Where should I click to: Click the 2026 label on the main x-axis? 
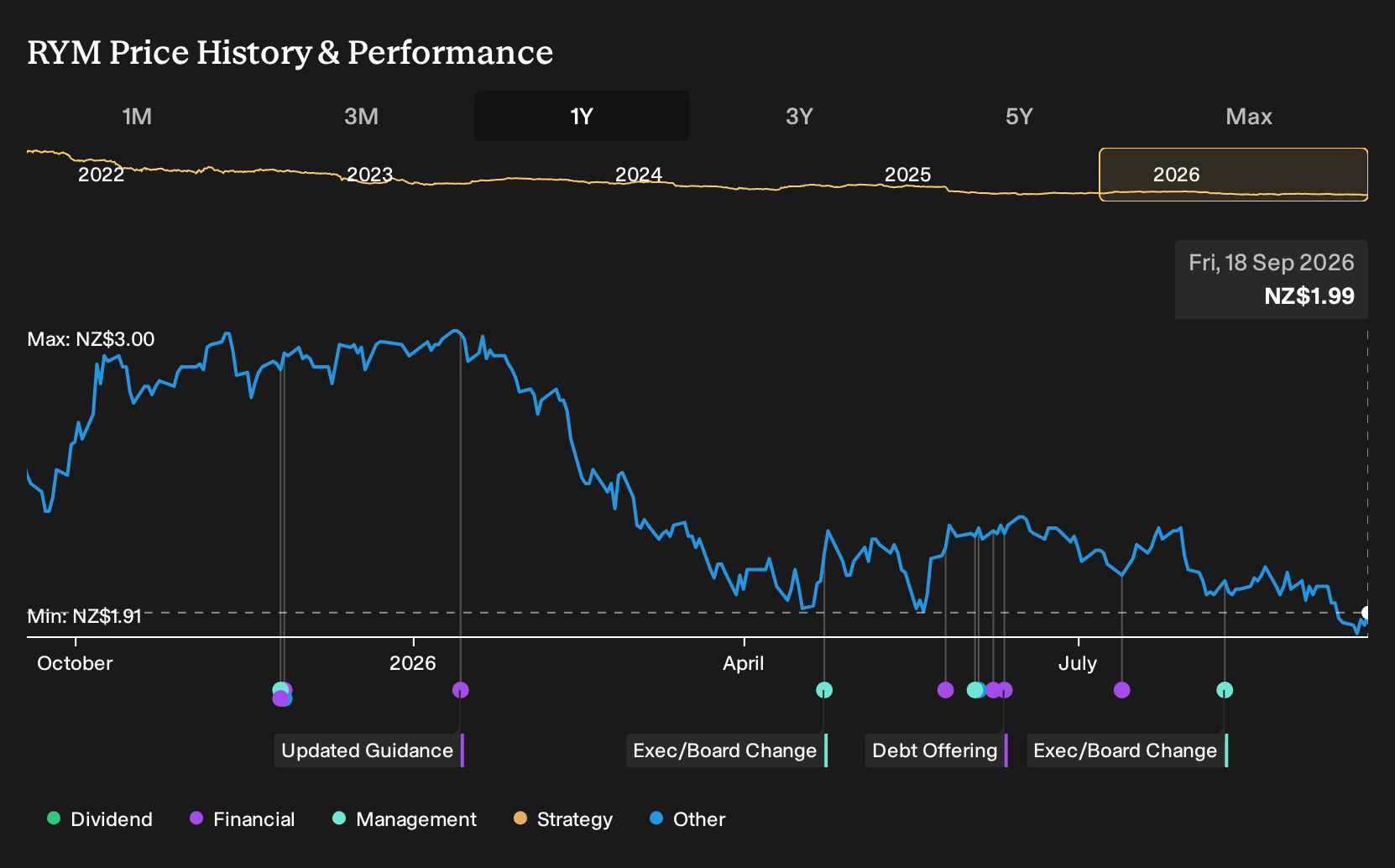pos(413,663)
